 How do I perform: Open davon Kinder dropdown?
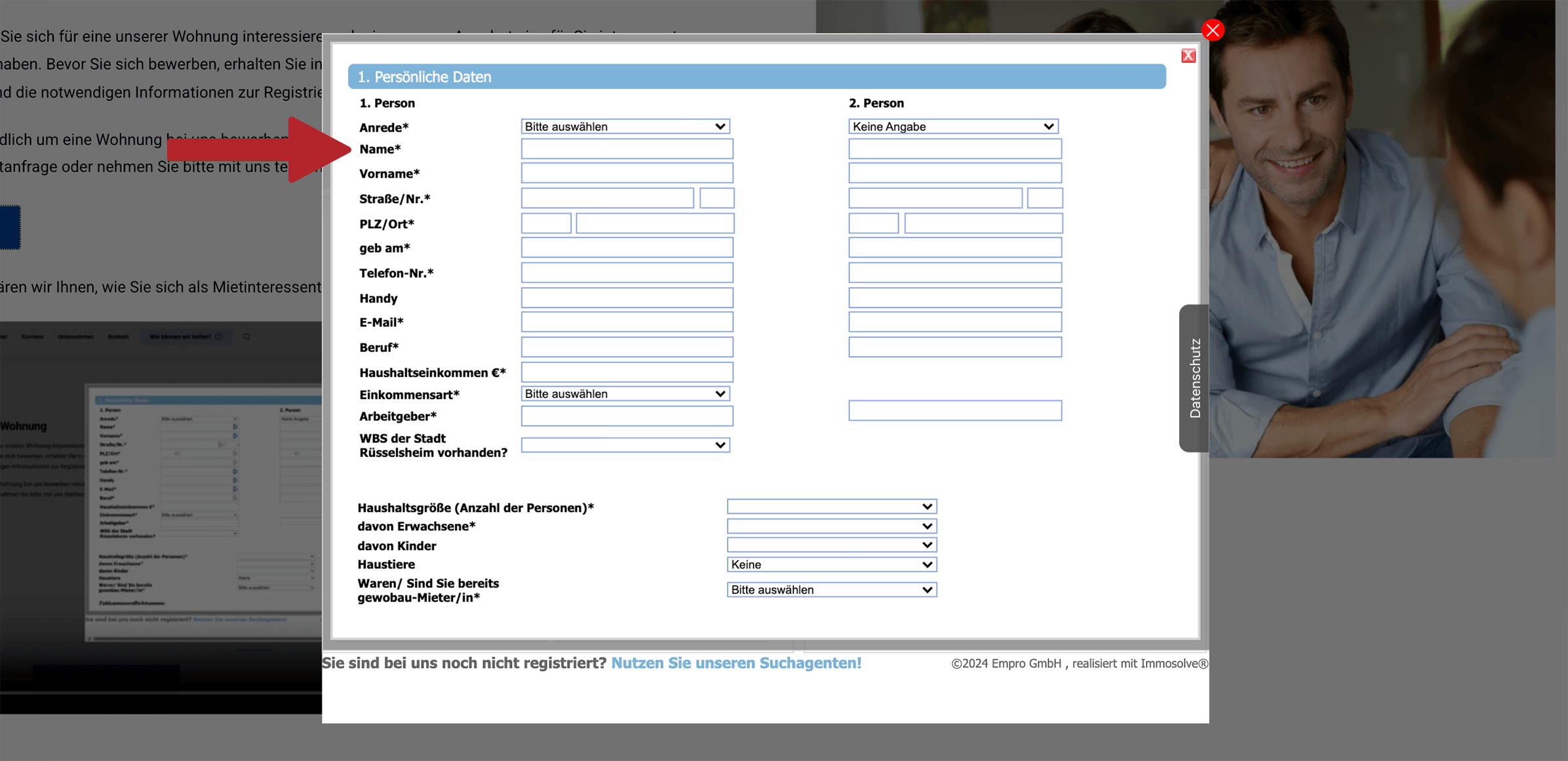(831, 545)
